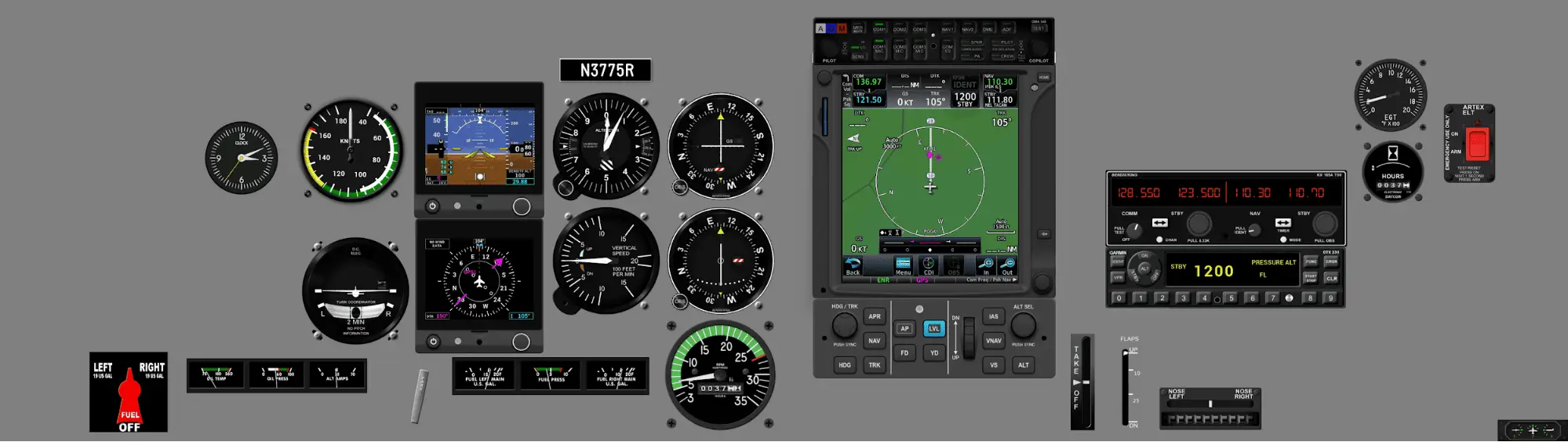This screenshot has width=1568, height=442.
Task: Click the vertical speed indicator
Action: tap(606, 261)
